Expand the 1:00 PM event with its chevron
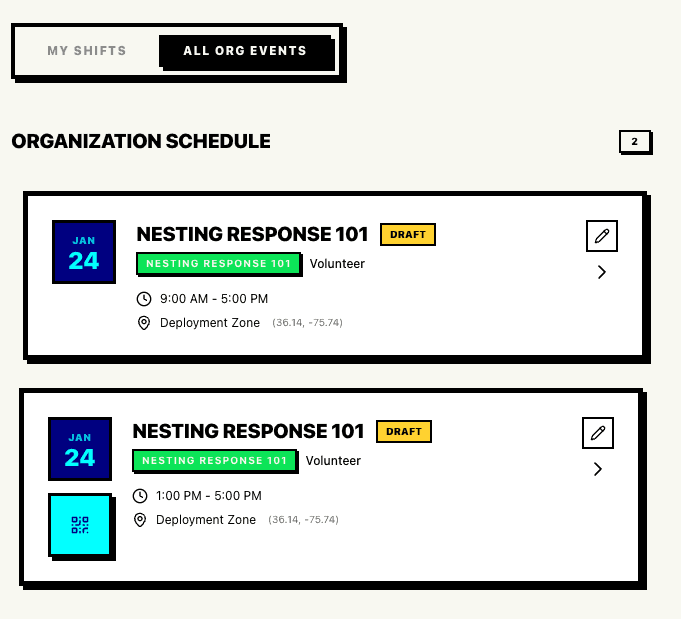The height and width of the screenshot is (619, 681). [x=598, y=469]
